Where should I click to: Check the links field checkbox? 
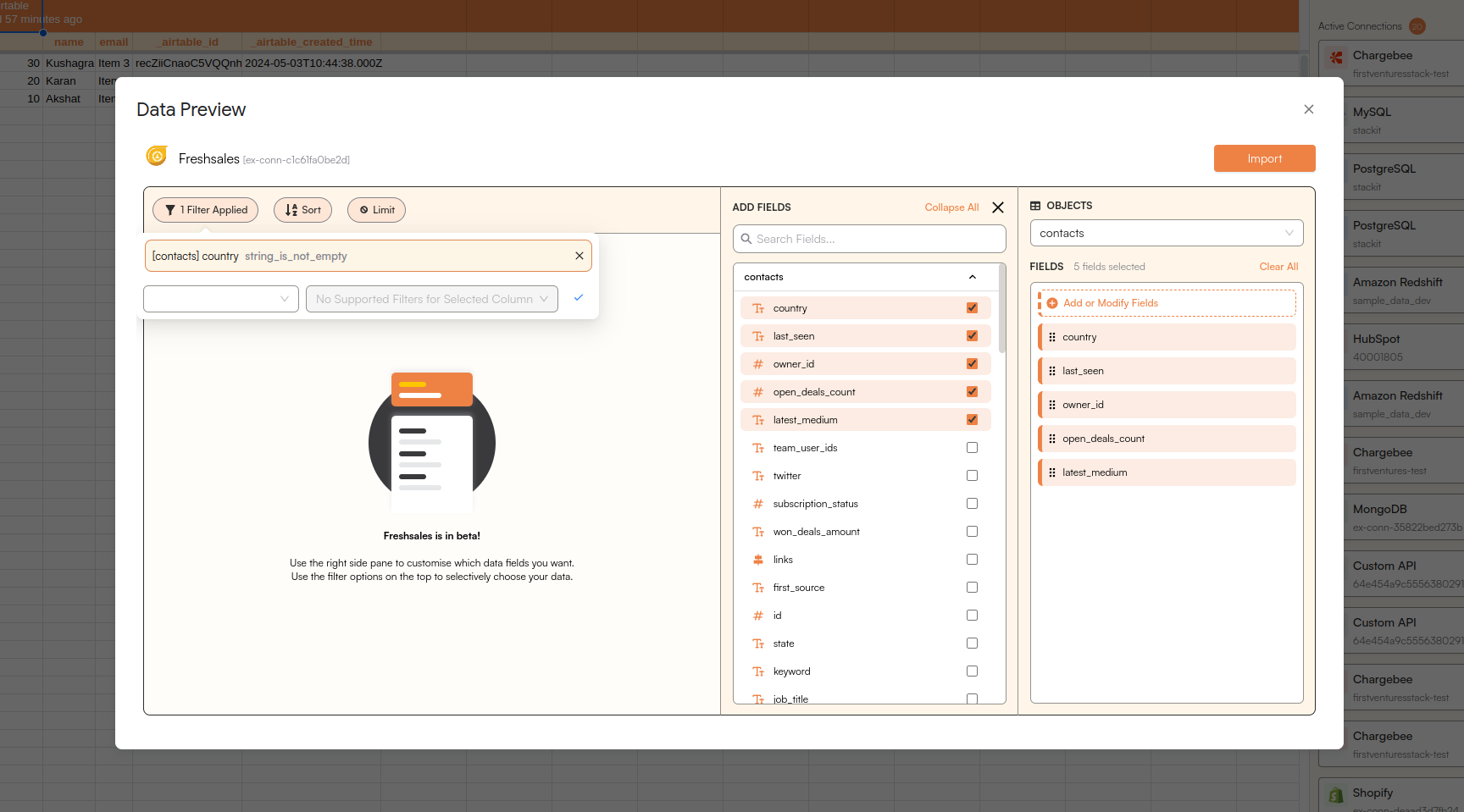click(972, 560)
